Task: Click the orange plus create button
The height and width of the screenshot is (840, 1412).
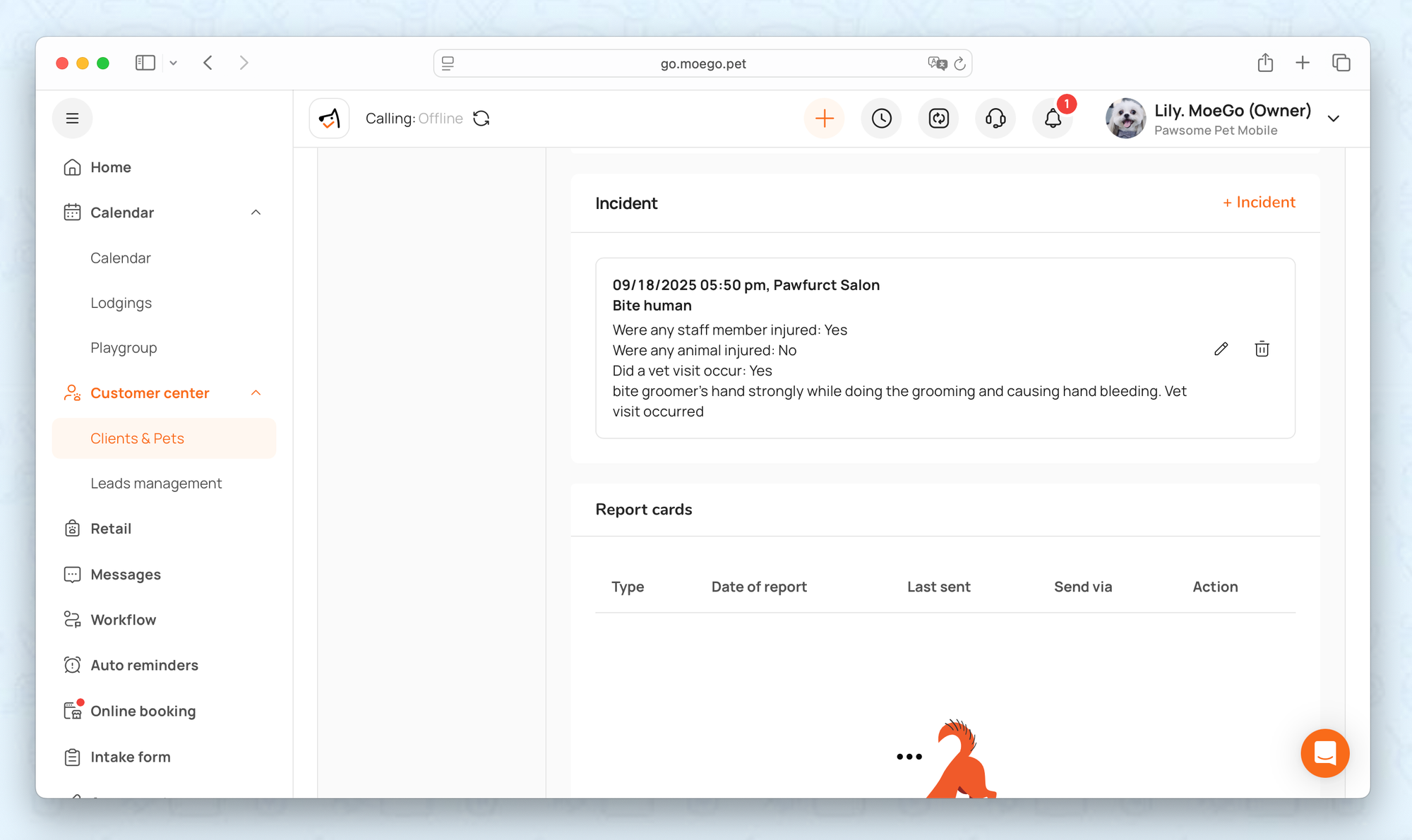Action: click(824, 119)
